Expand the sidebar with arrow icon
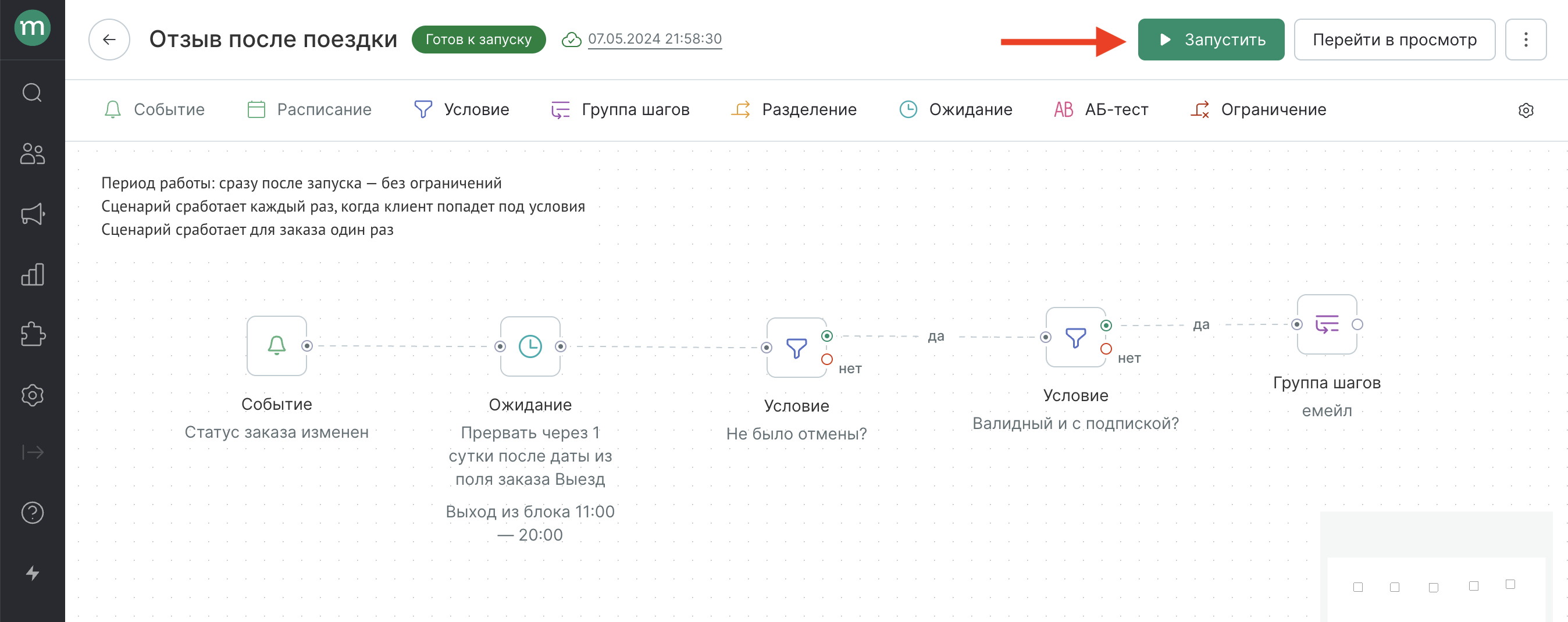The height and width of the screenshot is (622, 1568). [32, 452]
